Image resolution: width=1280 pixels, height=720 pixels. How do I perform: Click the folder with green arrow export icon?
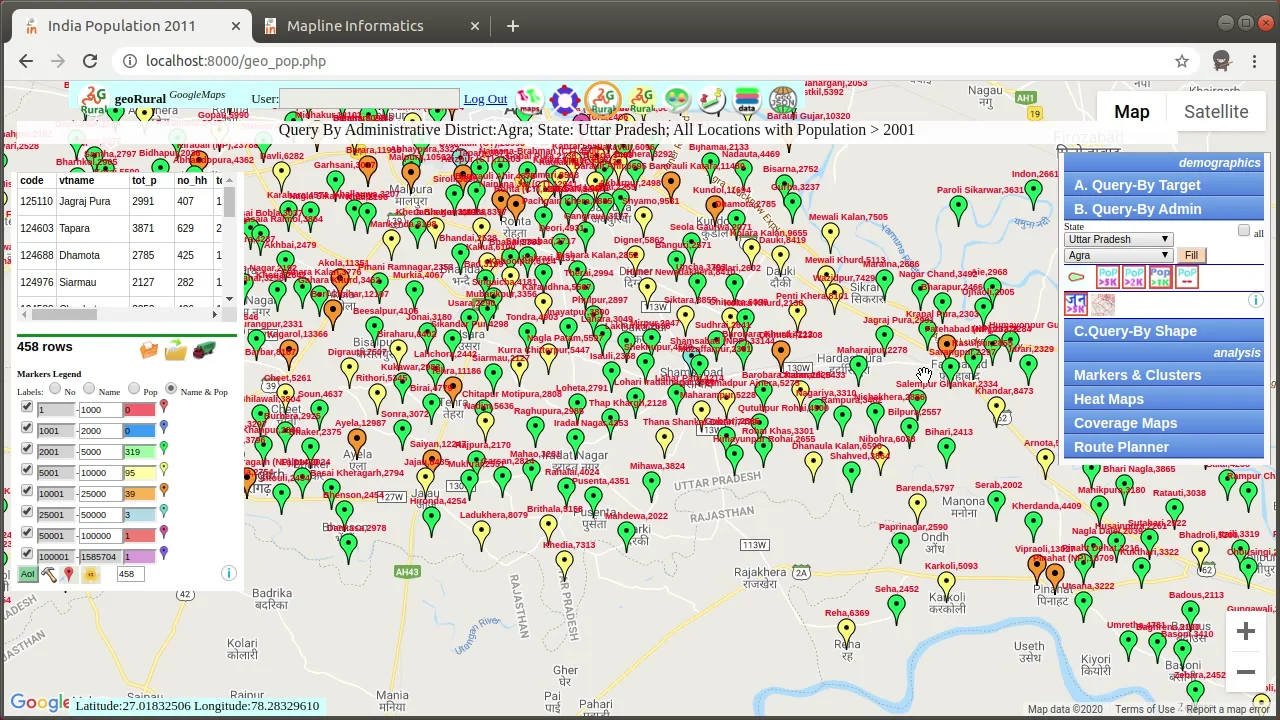pyautogui.click(x=176, y=350)
